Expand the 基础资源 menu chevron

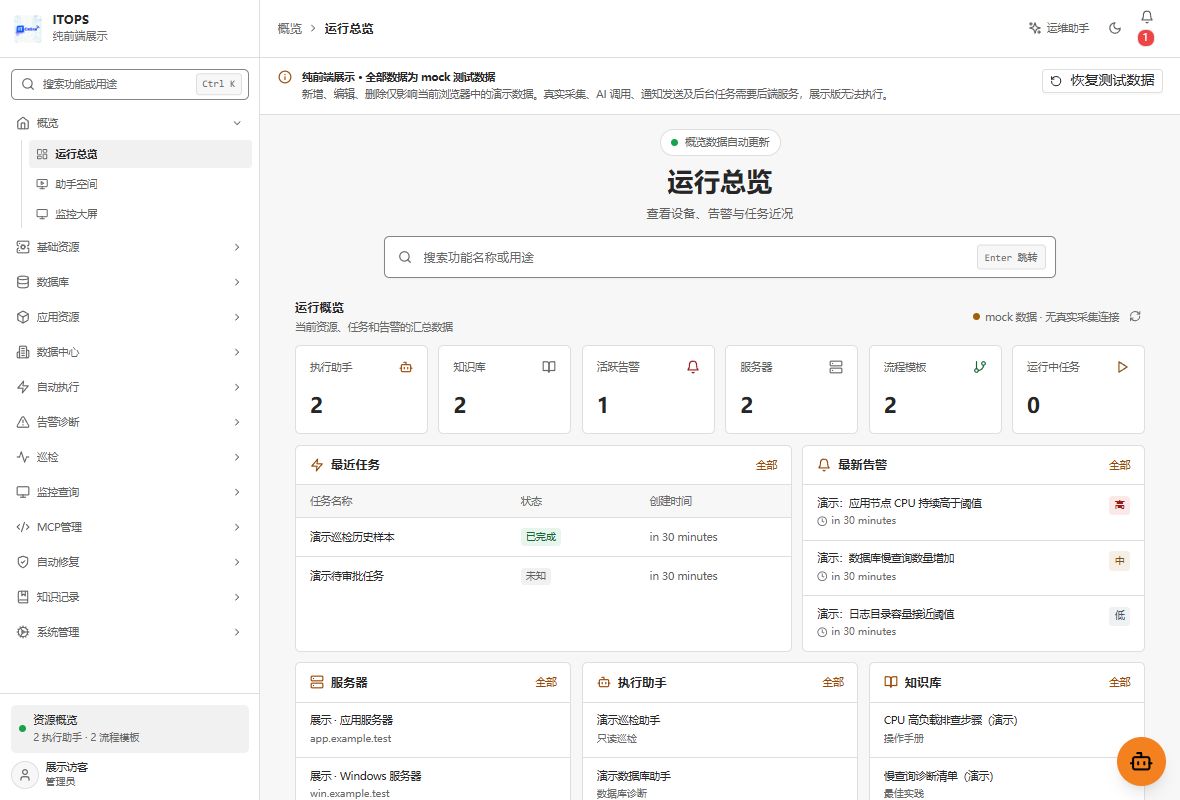237,247
